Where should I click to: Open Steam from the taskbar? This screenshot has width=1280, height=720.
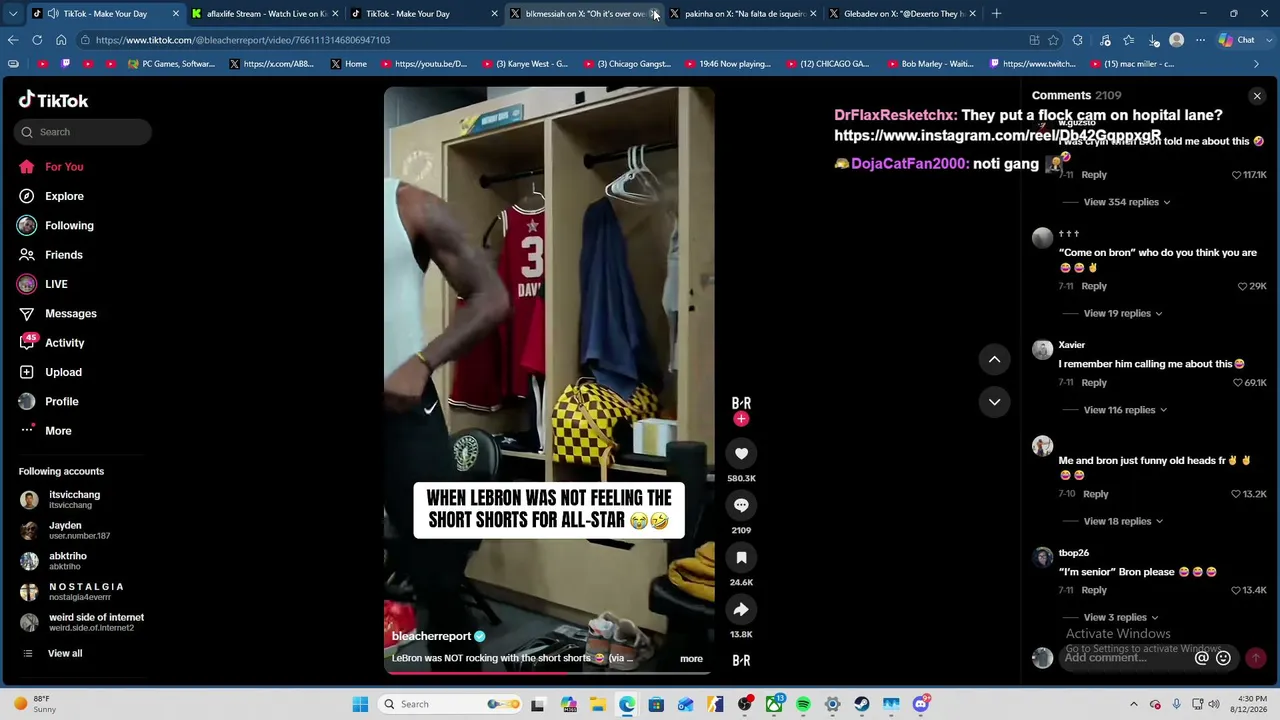tap(862, 704)
